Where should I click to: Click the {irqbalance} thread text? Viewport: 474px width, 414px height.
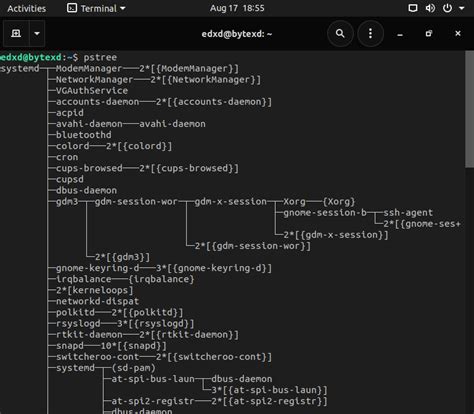[161, 279]
